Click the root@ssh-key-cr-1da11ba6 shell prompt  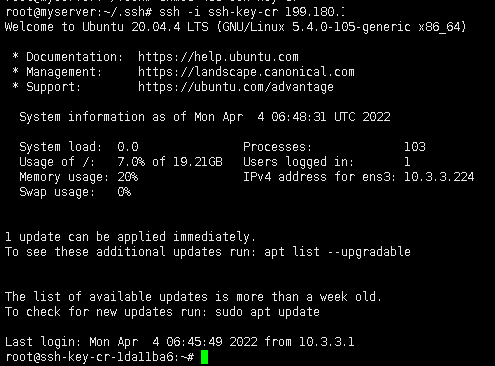click(100, 357)
